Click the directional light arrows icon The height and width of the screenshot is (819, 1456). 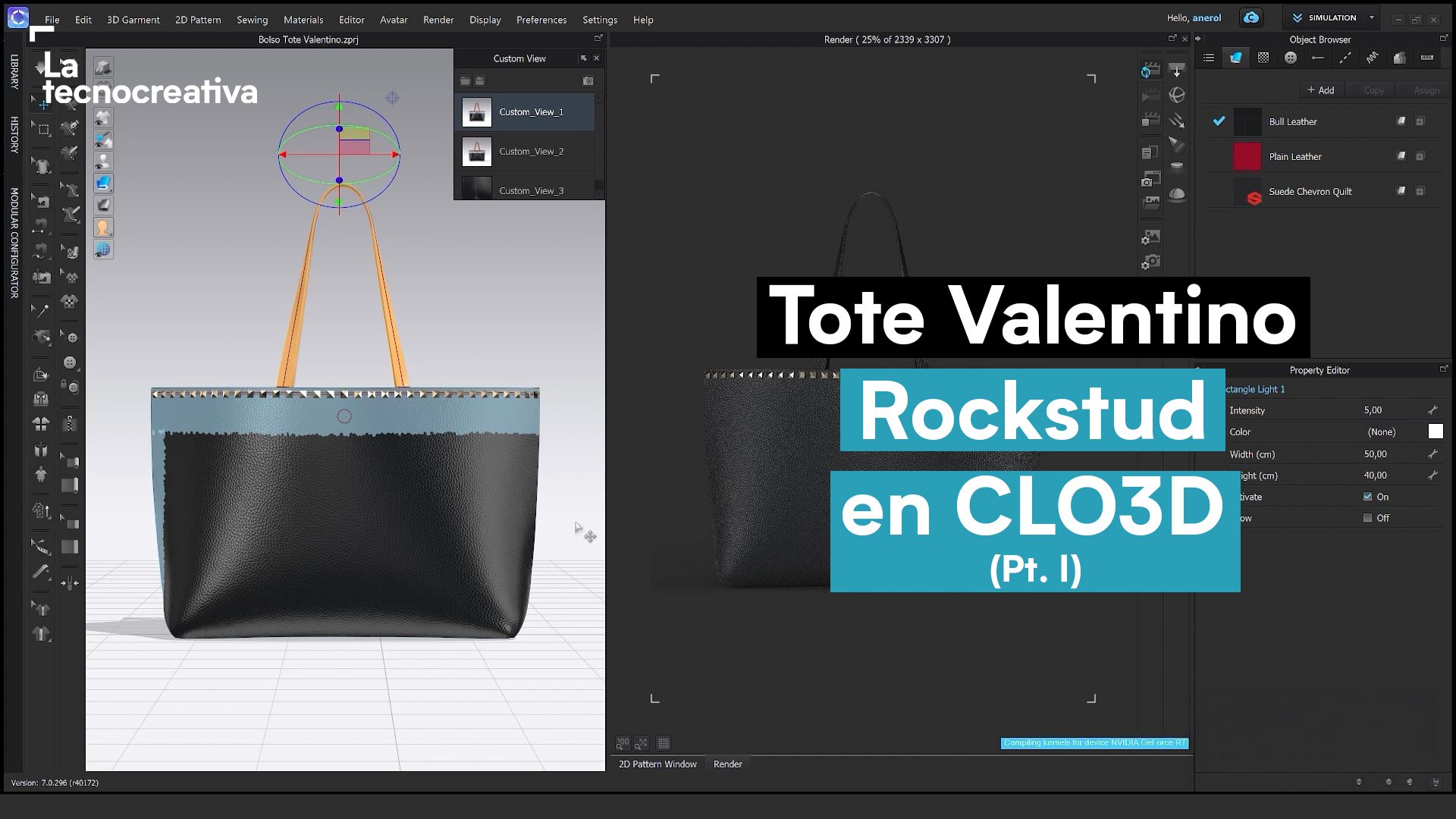tap(1177, 120)
